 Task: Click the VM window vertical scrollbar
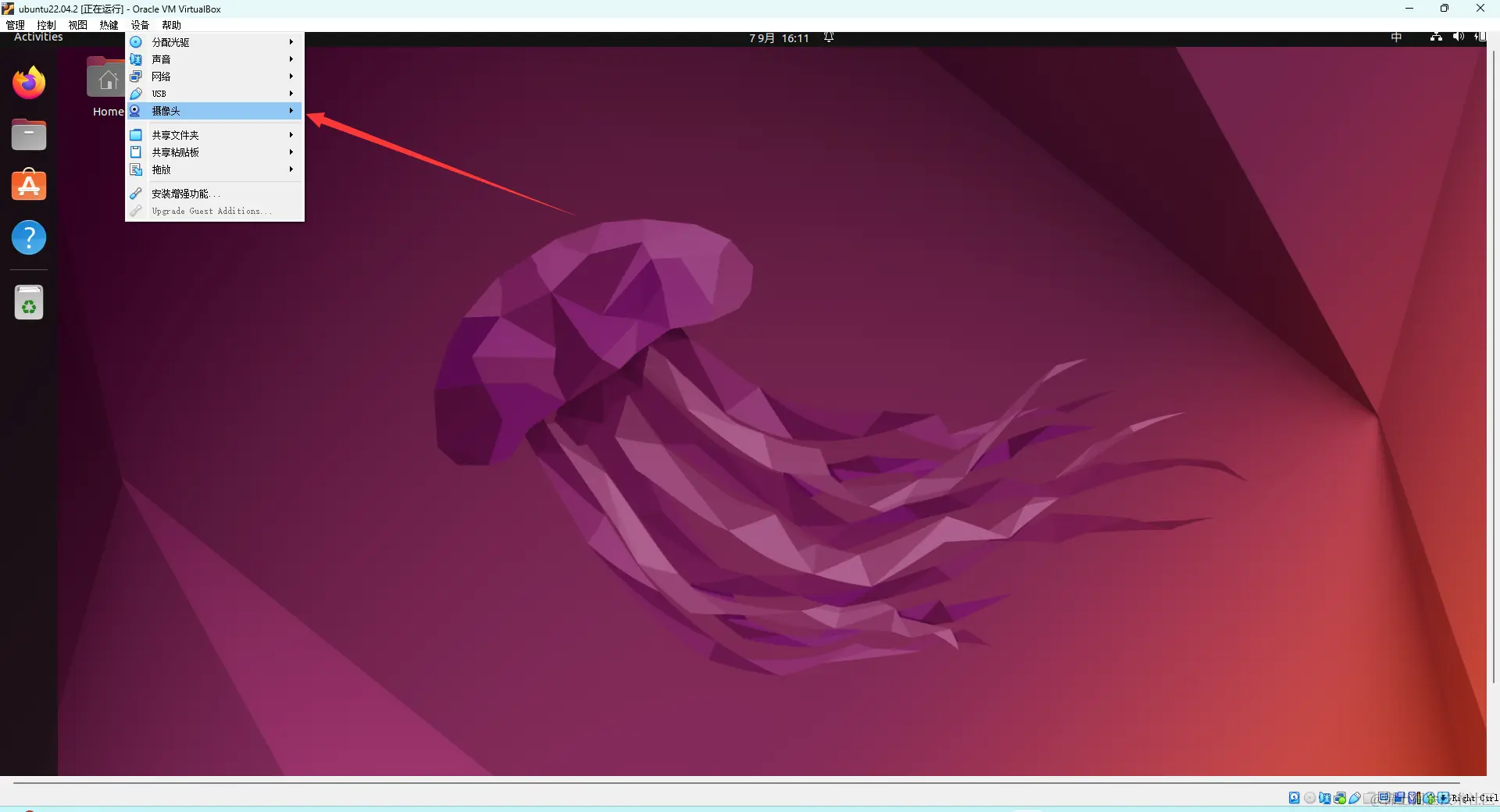tap(1493, 367)
